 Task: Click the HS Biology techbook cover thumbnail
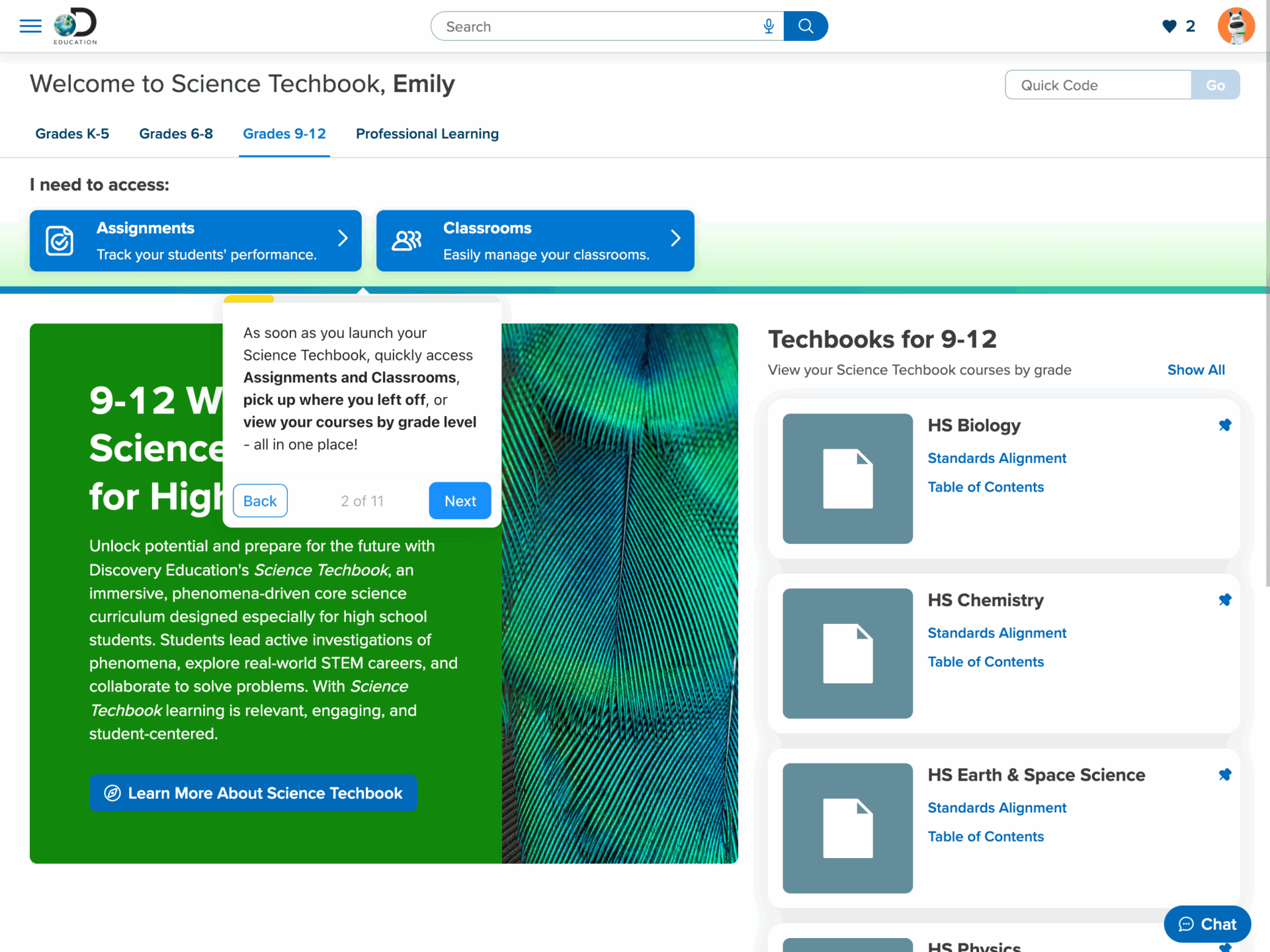[x=847, y=479]
